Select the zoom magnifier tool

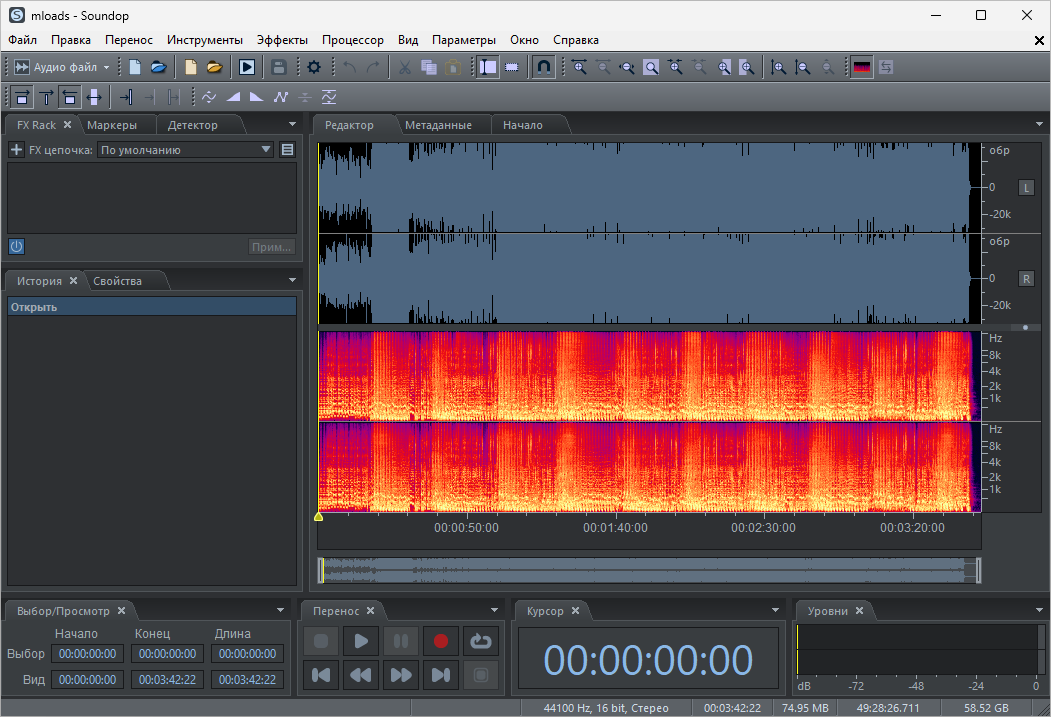[x=650, y=66]
